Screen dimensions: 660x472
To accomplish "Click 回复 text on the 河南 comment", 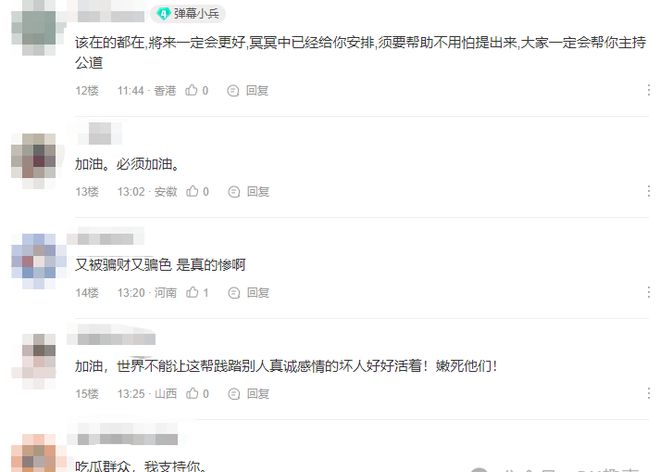I will click(258, 293).
